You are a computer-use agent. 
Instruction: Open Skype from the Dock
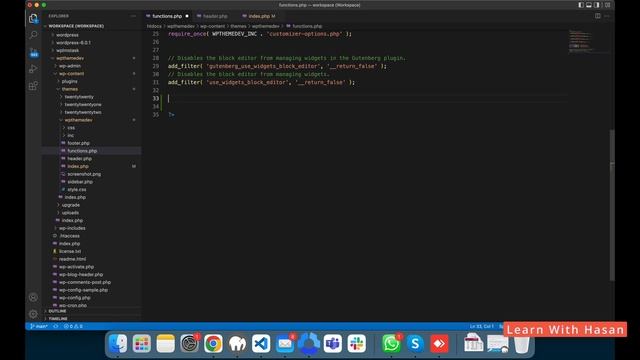coord(415,344)
